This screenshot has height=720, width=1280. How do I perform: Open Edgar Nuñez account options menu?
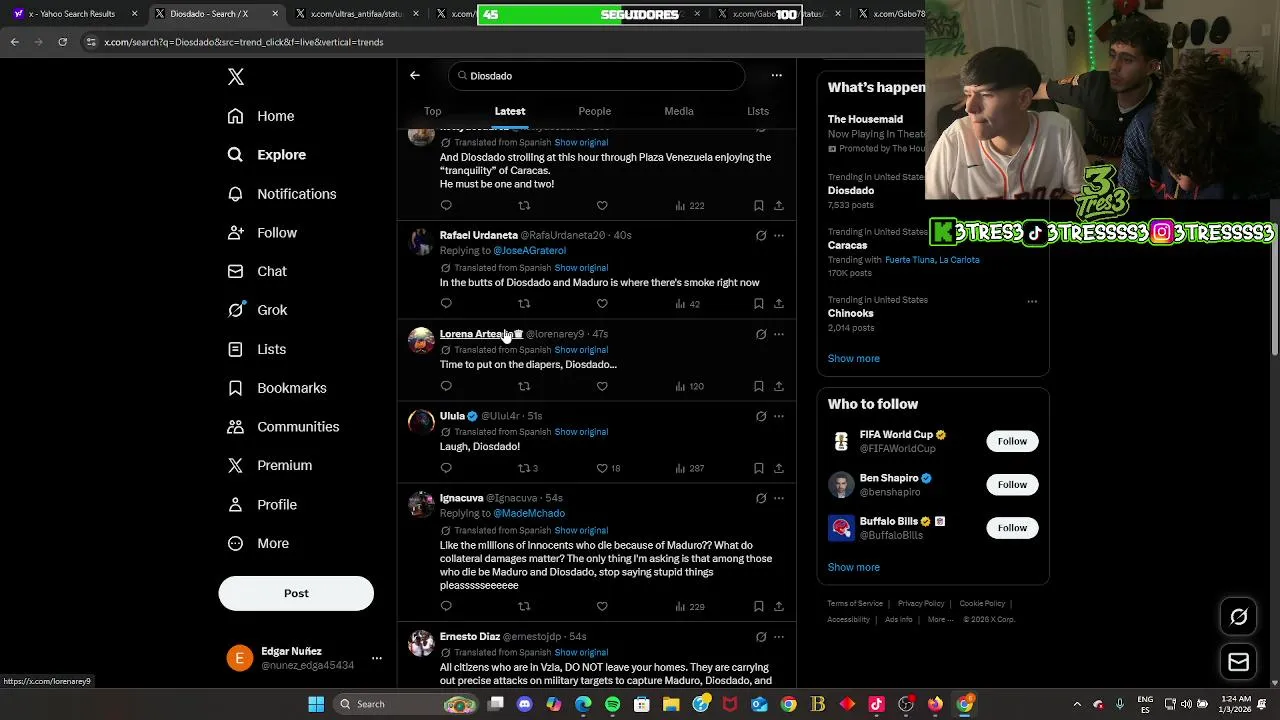click(x=376, y=658)
